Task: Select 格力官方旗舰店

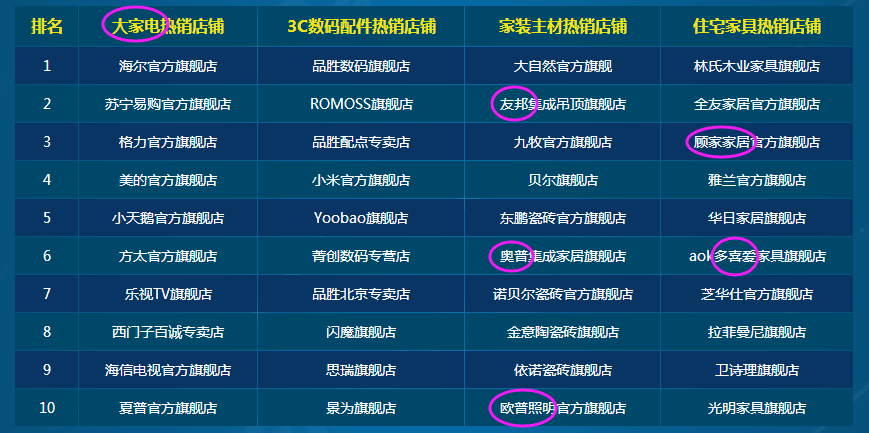Action: [x=168, y=142]
